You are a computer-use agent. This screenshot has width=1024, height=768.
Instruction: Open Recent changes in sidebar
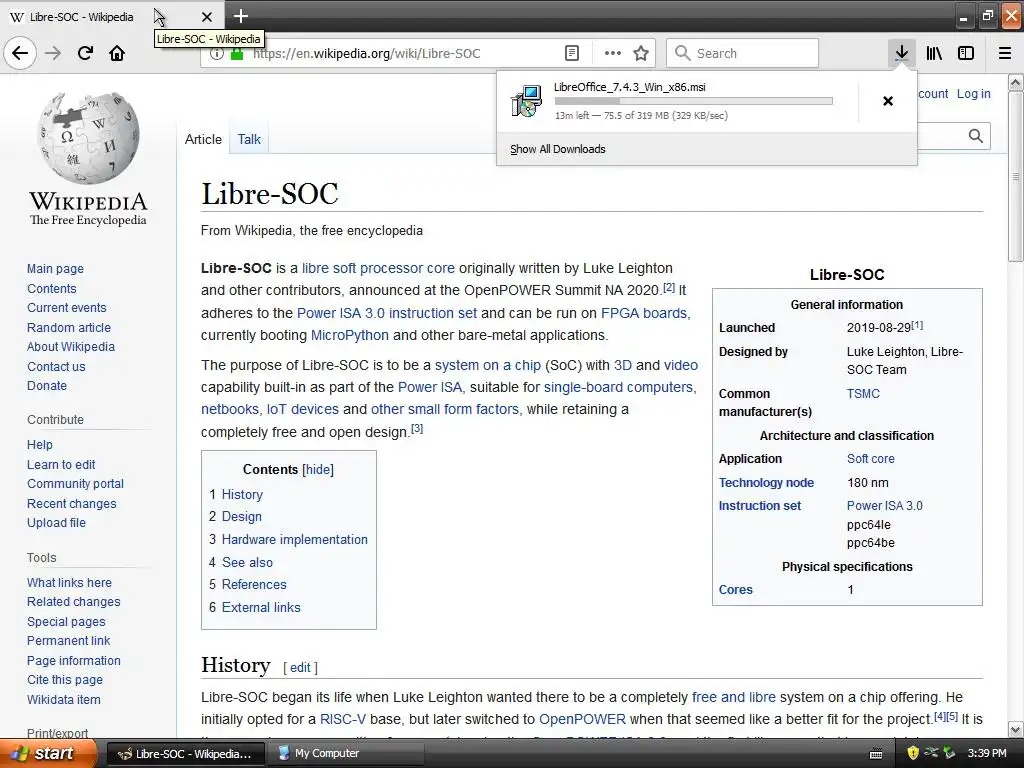point(72,504)
